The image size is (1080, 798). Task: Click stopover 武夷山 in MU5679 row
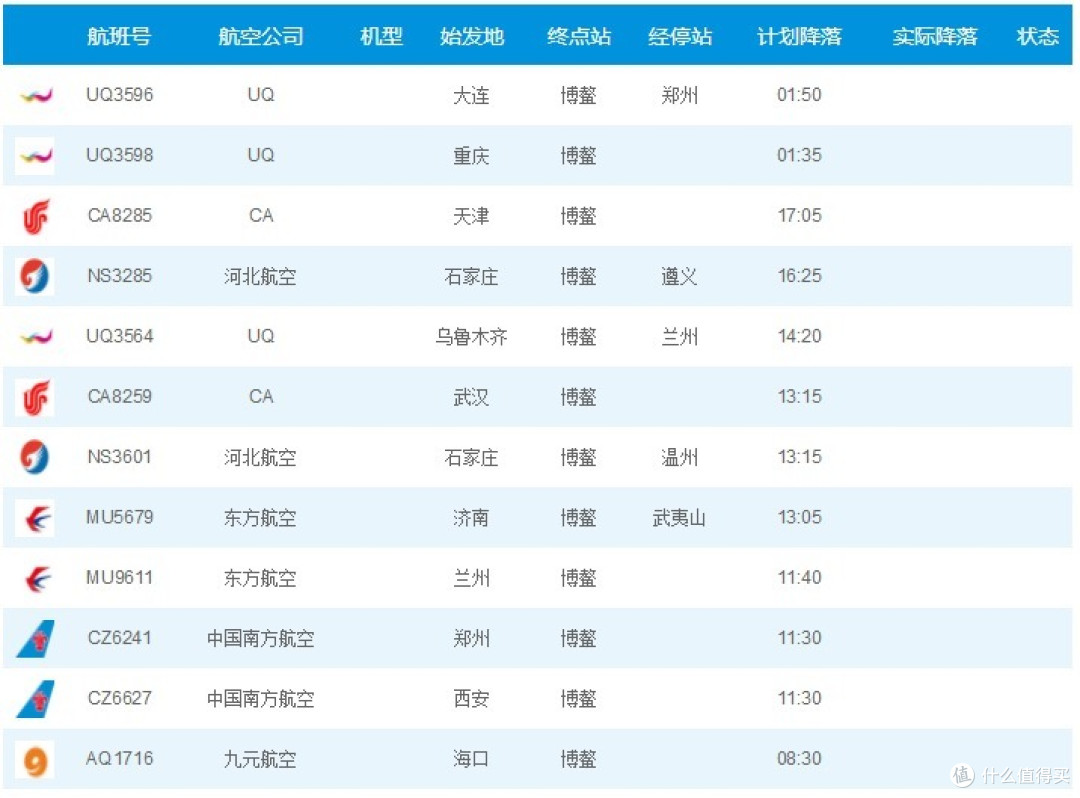tap(679, 518)
